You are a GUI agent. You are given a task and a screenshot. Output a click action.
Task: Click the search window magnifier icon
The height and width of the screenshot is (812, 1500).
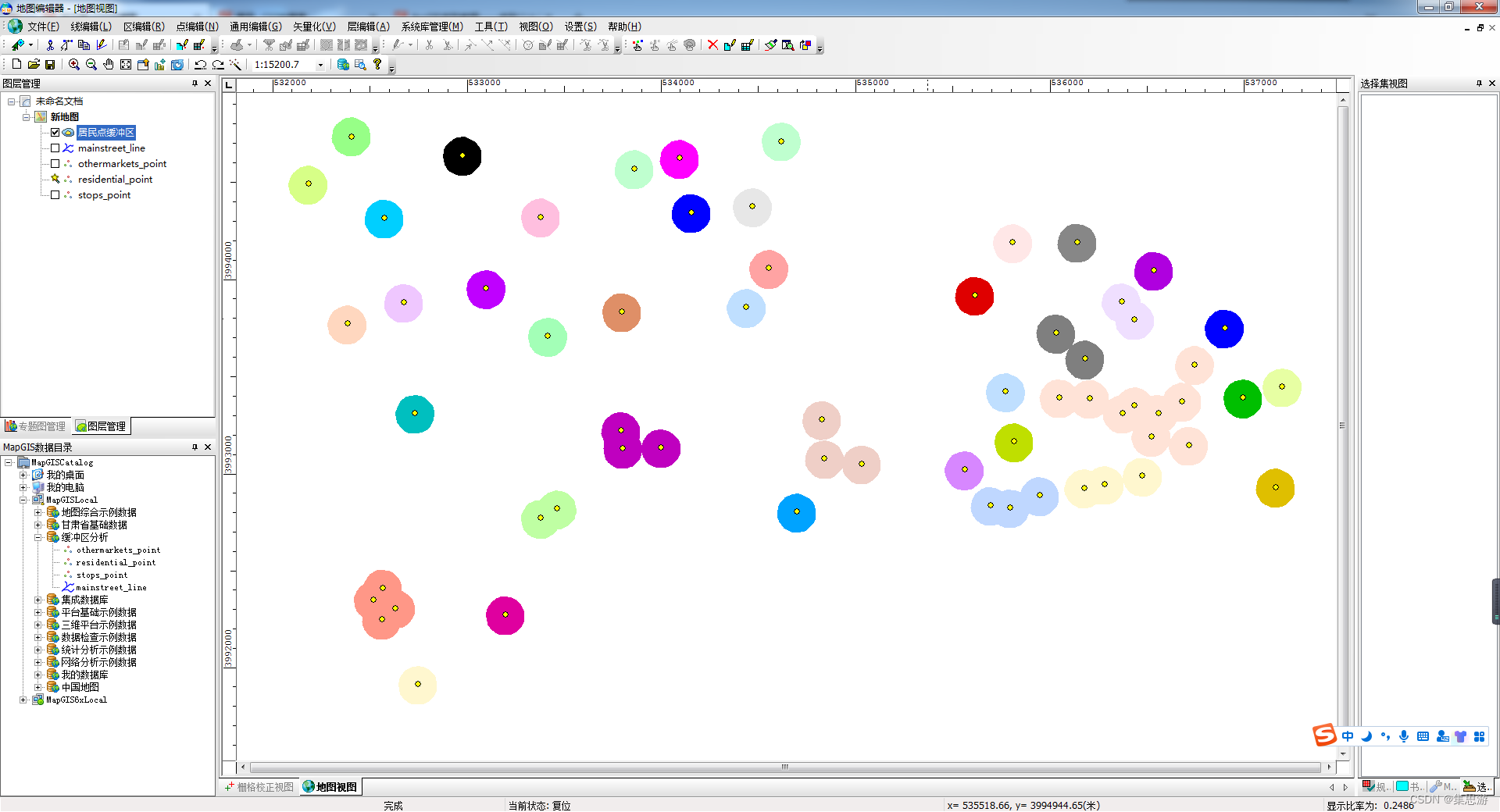pos(787,45)
